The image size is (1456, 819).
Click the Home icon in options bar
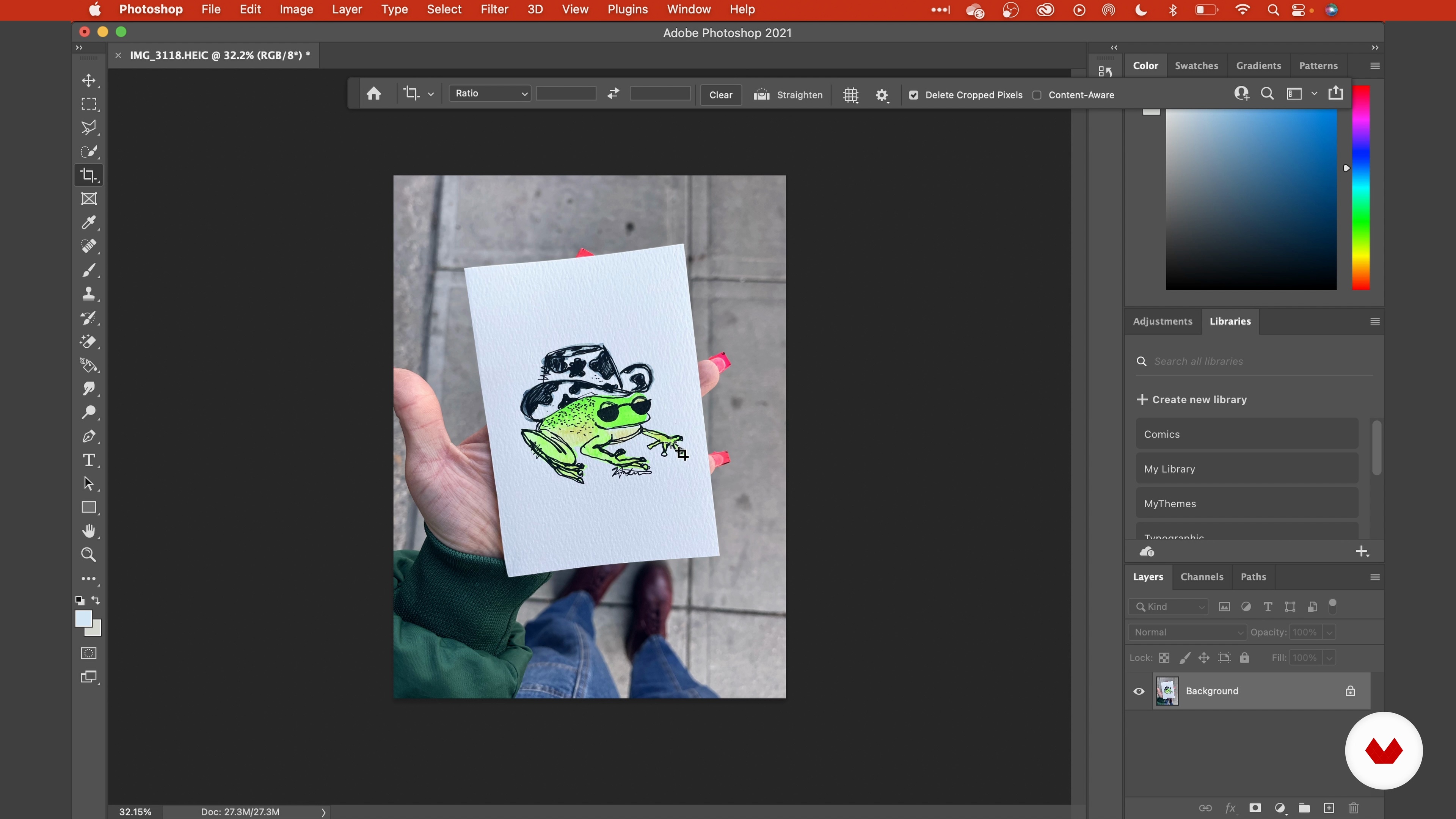tap(373, 94)
